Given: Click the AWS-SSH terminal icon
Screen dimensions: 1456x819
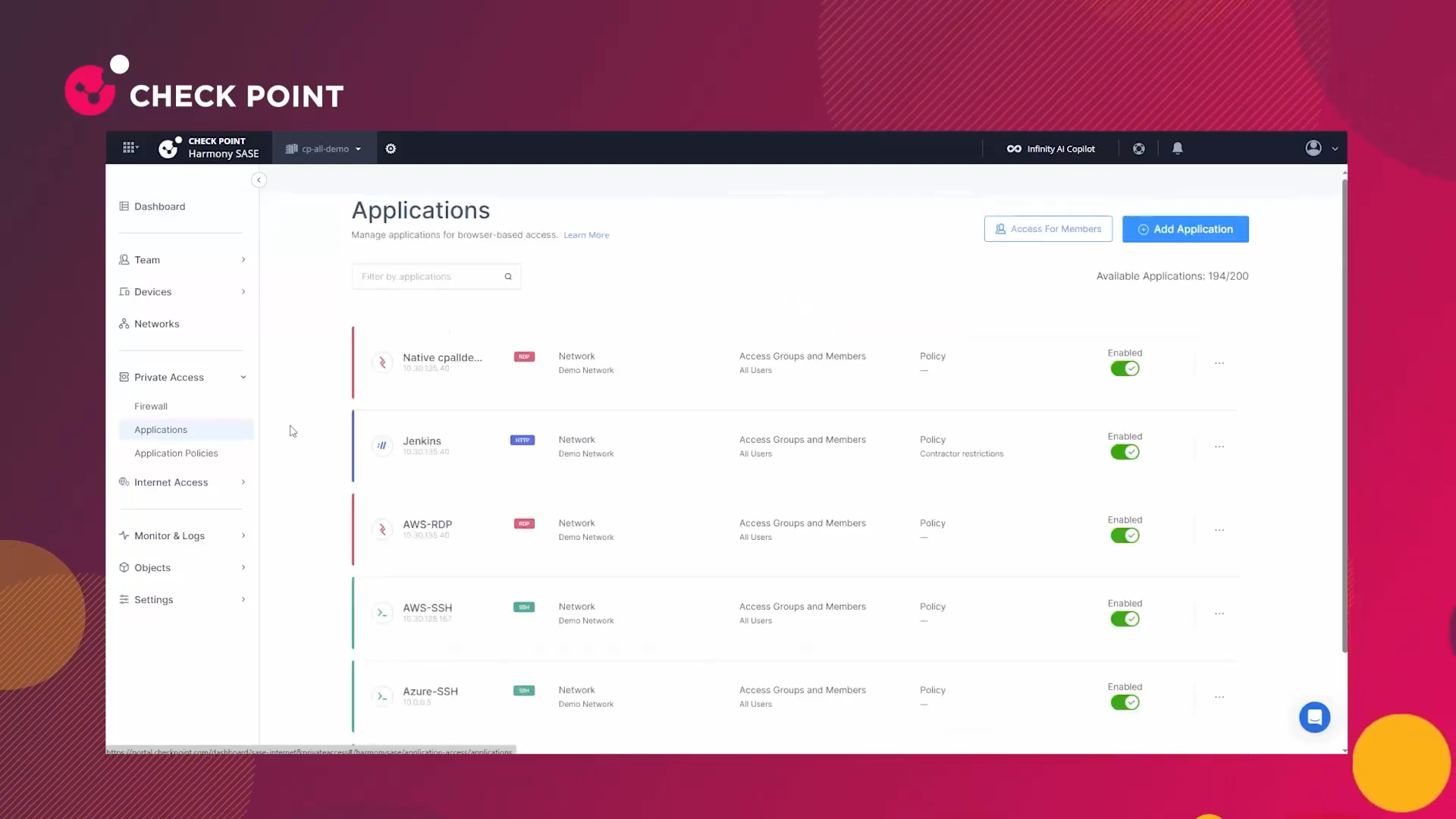Looking at the screenshot, I should 382,613.
